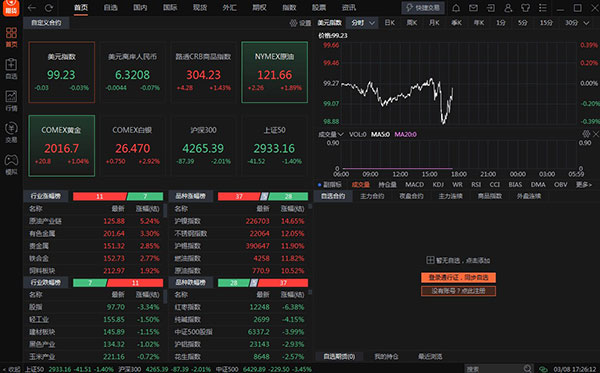The image size is (600, 373).
Task: Select the 美元指数 99.23 card
Action: tap(62, 72)
